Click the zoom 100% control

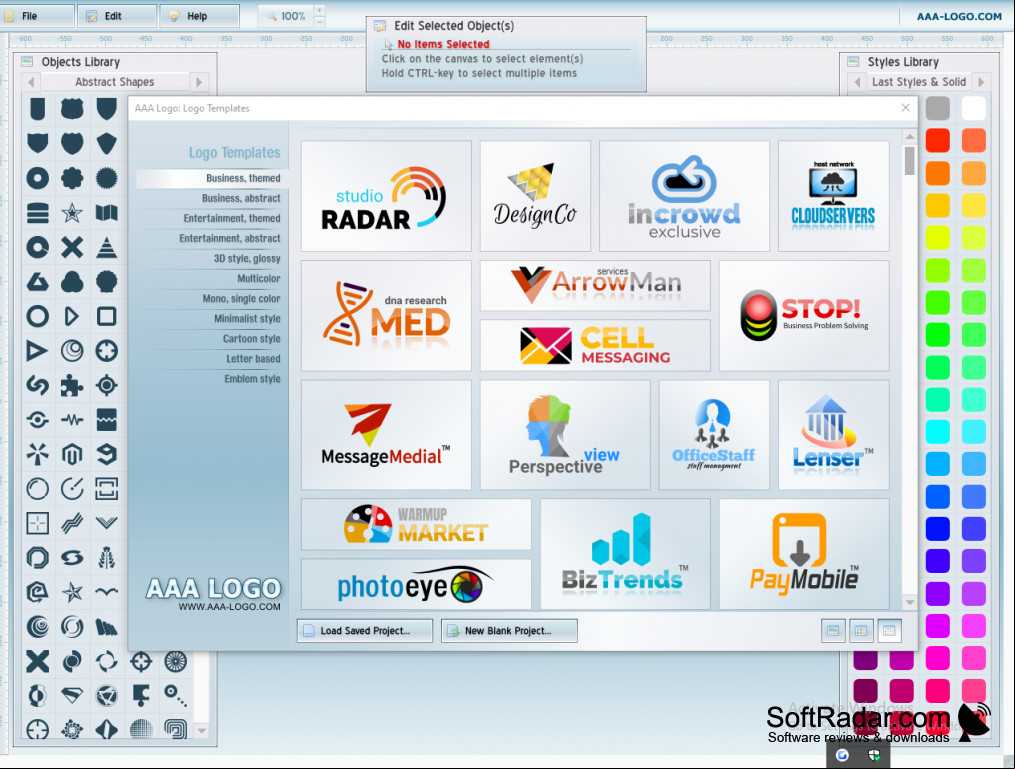coord(286,16)
